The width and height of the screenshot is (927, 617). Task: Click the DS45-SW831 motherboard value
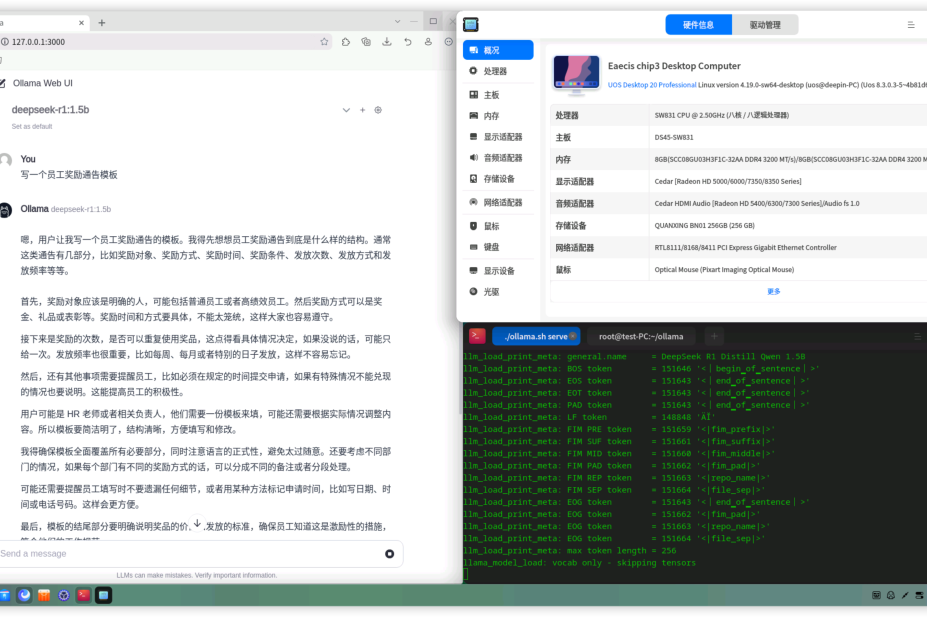tap(674, 137)
